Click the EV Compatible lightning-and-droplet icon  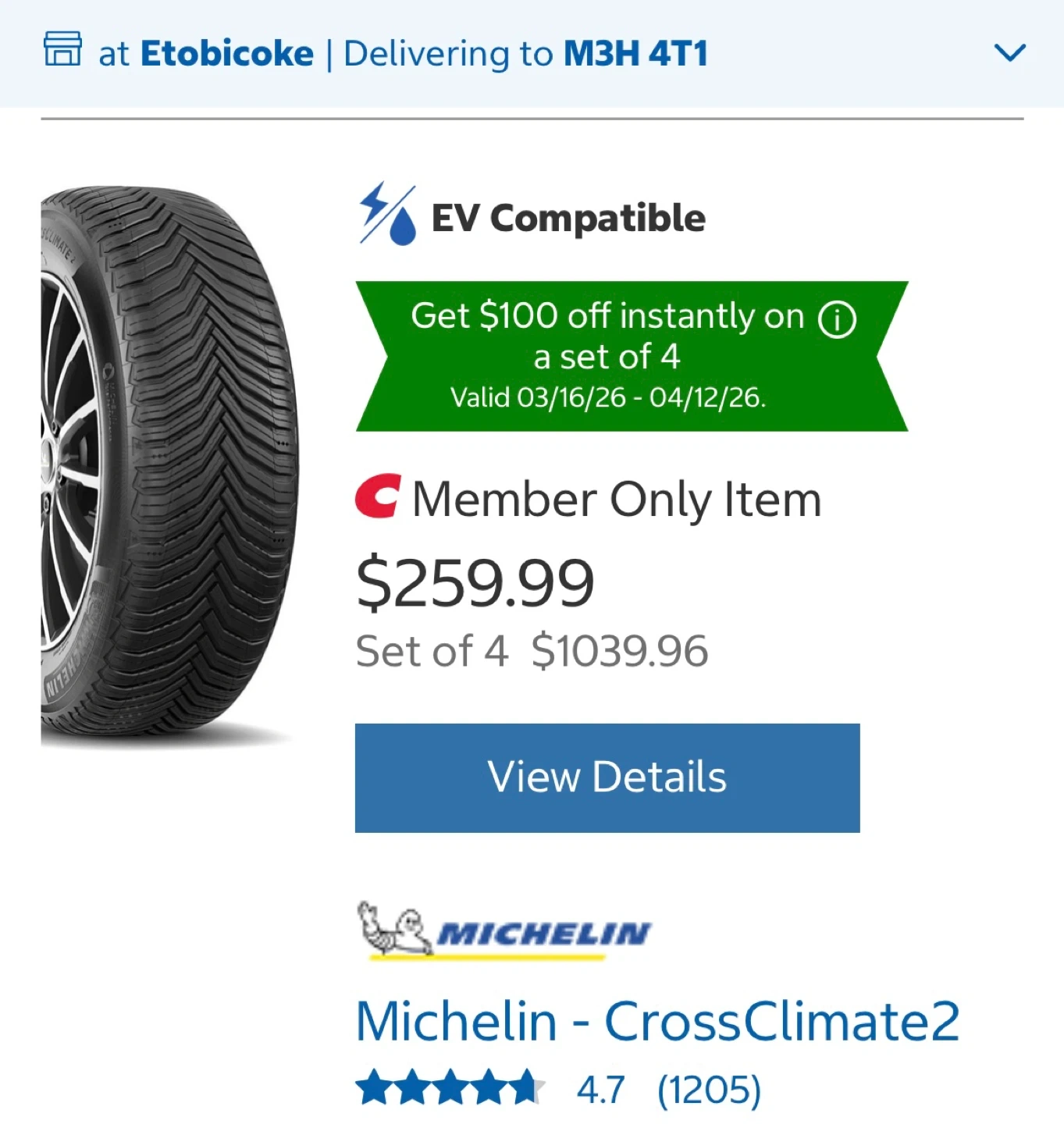386,215
